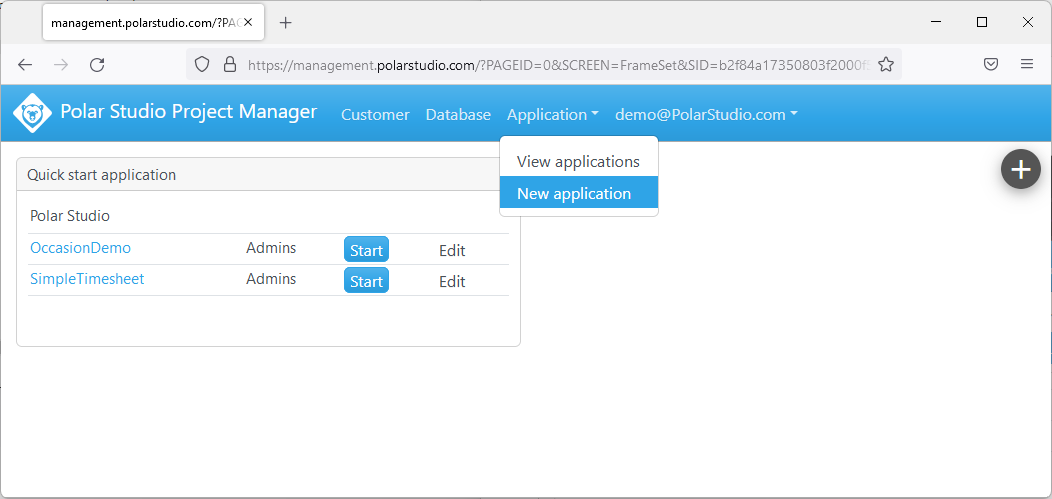
Task: Click the Quick start application panel header
Action: coord(268,174)
